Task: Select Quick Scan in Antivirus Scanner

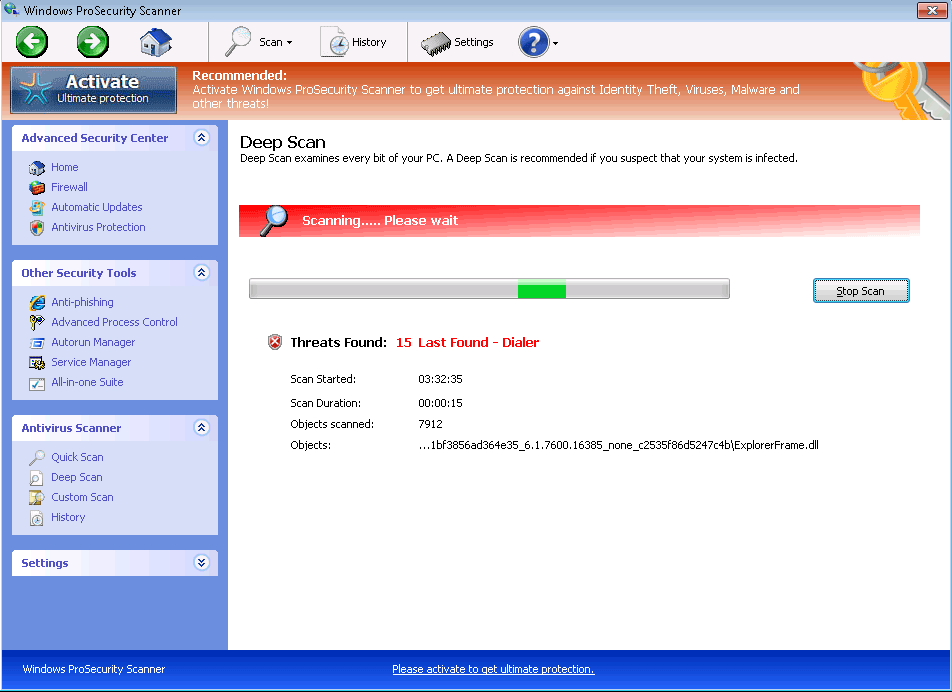Action: click(x=77, y=457)
